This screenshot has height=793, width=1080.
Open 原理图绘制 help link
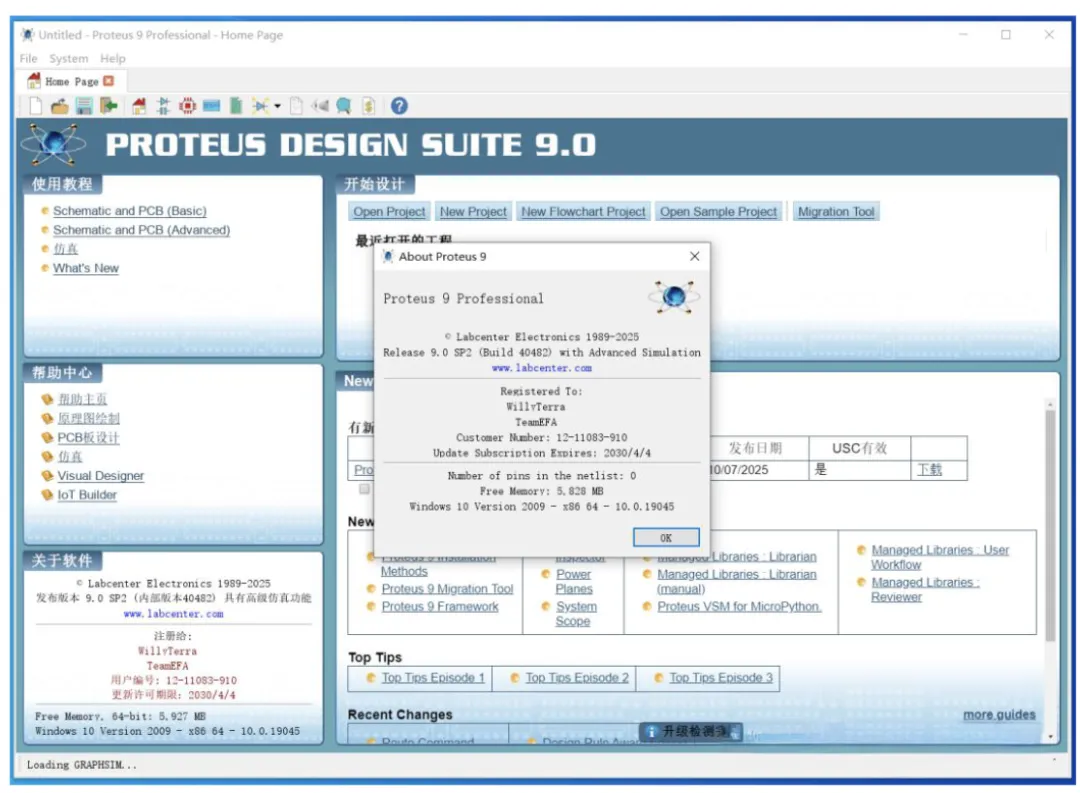(88, 418)
